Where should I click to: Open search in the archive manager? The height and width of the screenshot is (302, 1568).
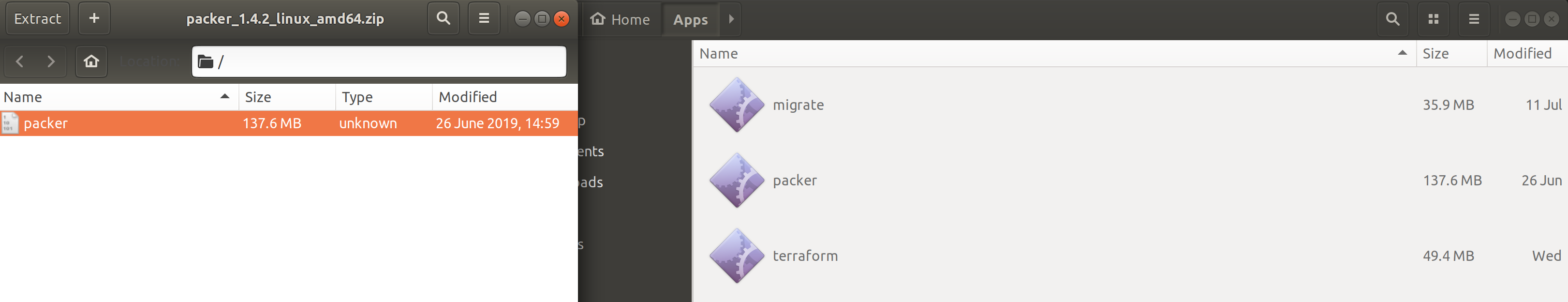[x=443, y=19]
